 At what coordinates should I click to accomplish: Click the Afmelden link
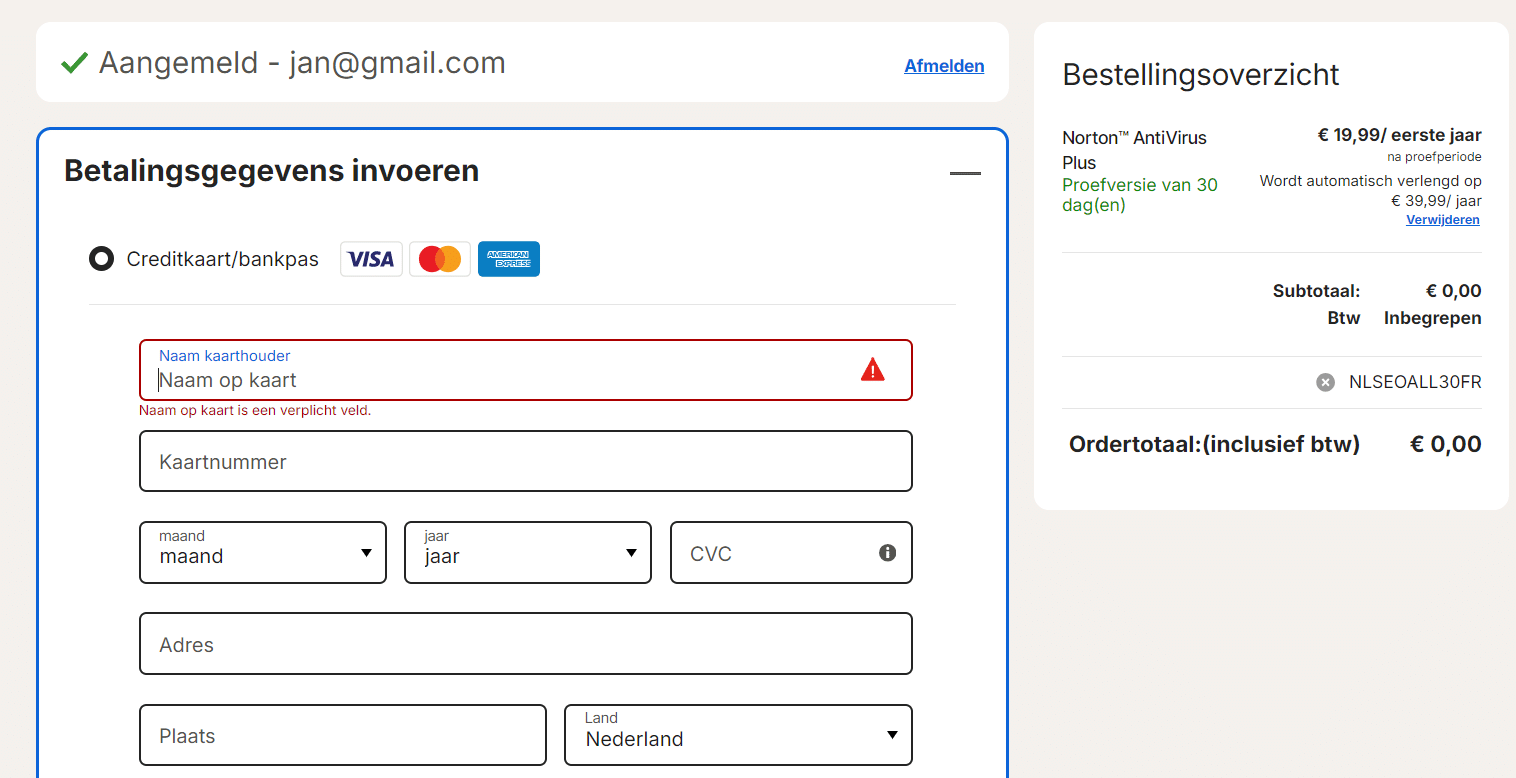tap(944, 66)
